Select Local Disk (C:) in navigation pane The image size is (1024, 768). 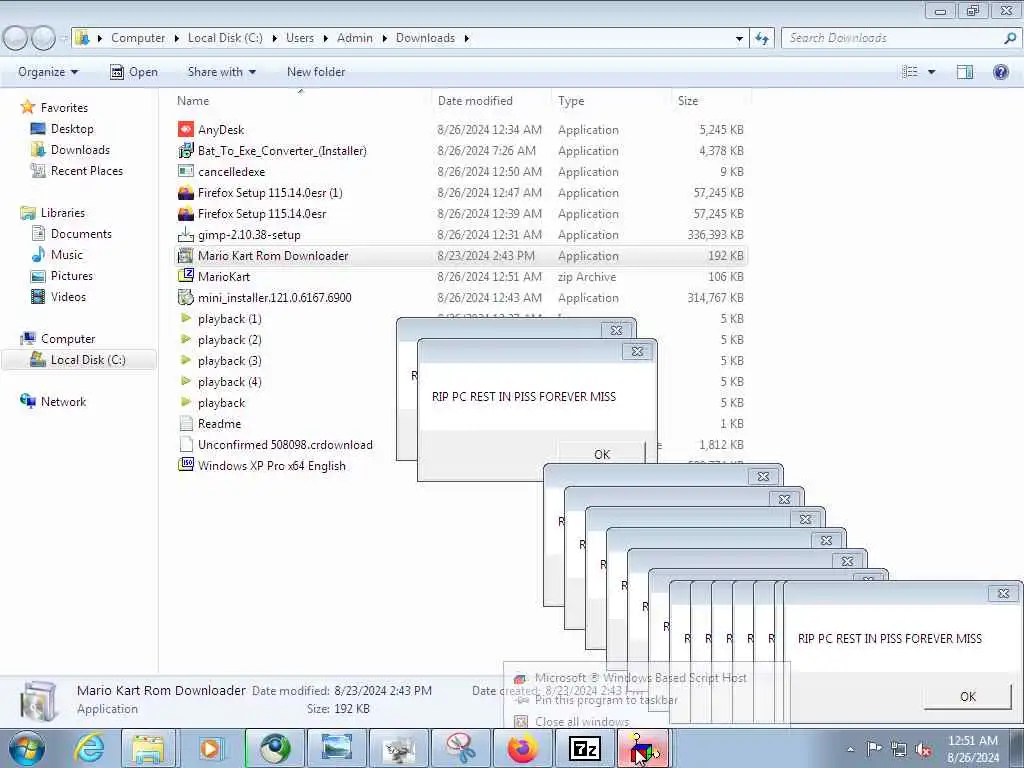[79, 360]
